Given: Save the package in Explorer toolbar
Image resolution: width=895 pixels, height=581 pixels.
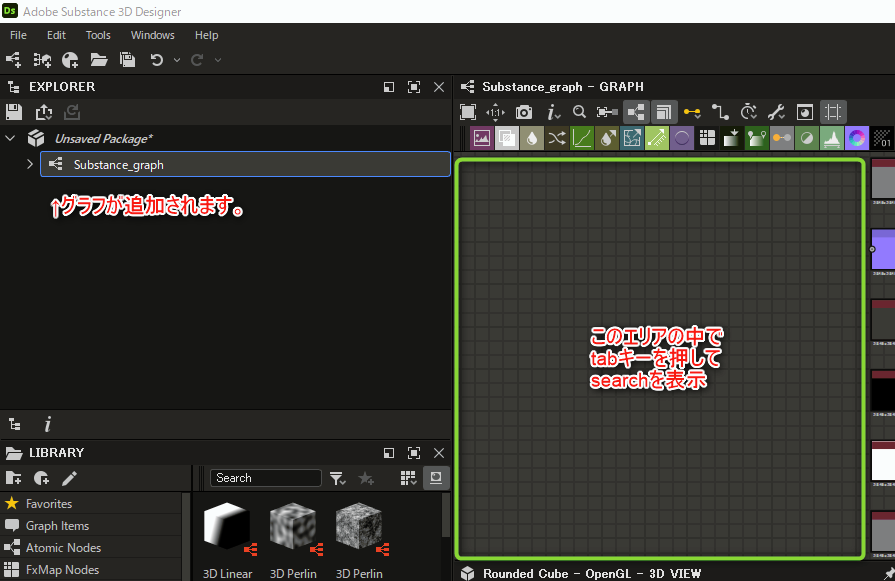Looking at the screenshot, I should tap(14, 112).
